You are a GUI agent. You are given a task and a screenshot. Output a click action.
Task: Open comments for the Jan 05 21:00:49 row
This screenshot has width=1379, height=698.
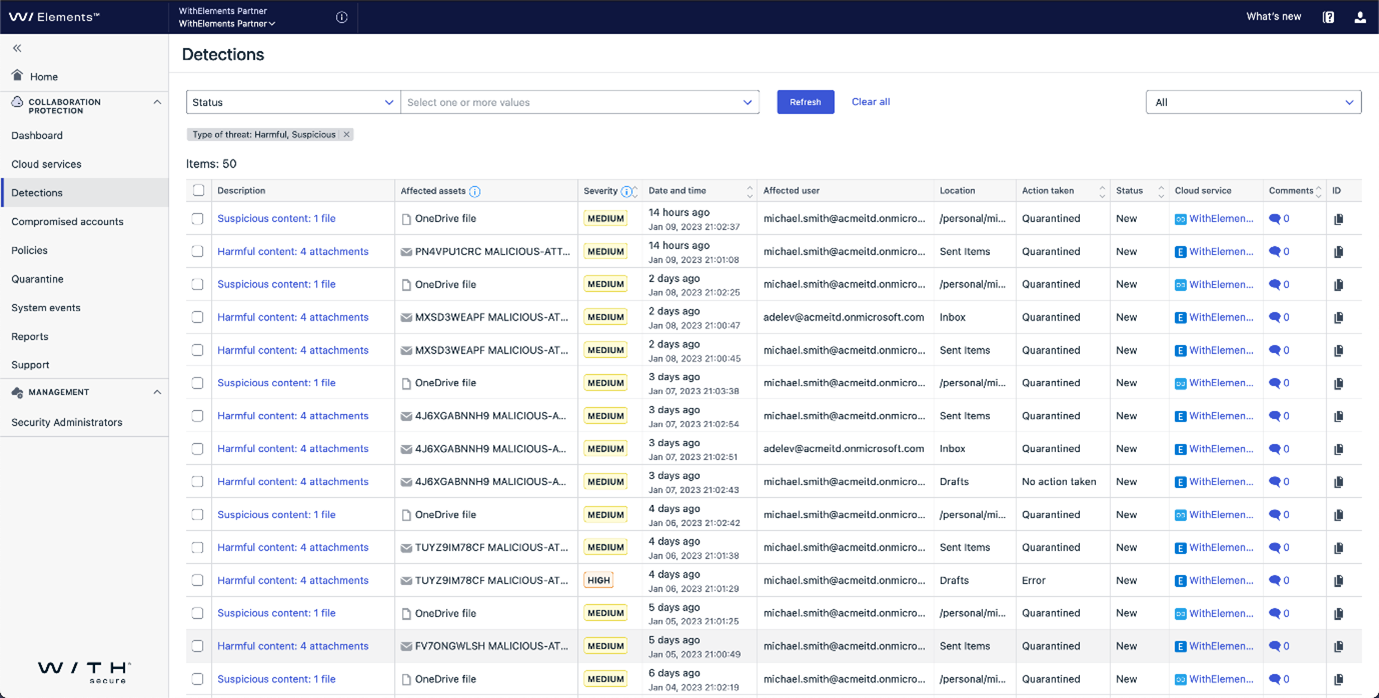click(1279, 647)
